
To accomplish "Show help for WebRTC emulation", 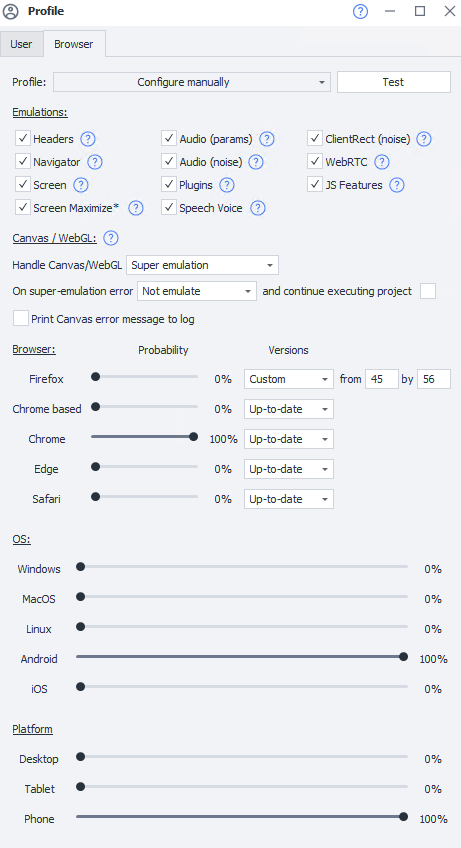I will point(382,162).
